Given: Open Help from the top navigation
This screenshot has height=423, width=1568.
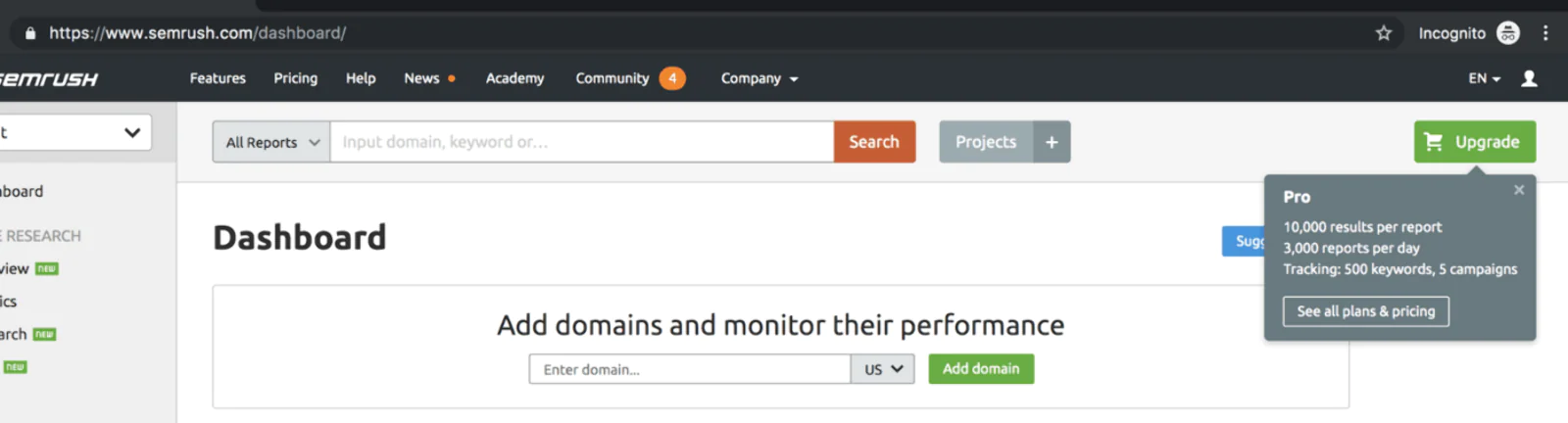Looking at the screenshot, I should pos(361,78).
